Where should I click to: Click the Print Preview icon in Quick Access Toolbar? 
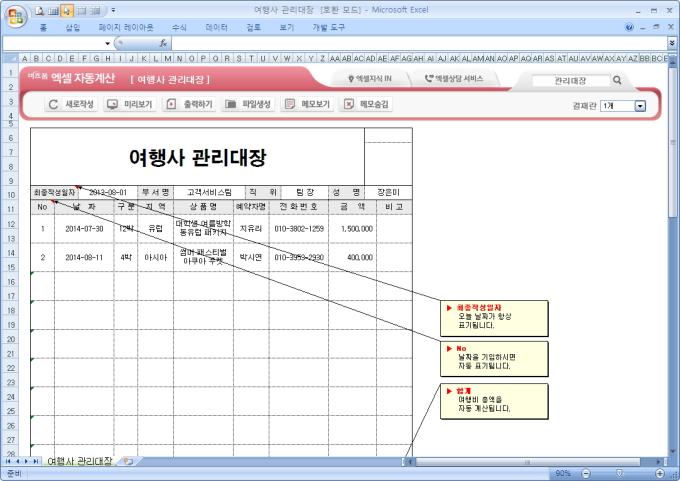click(x=40, y=11)
